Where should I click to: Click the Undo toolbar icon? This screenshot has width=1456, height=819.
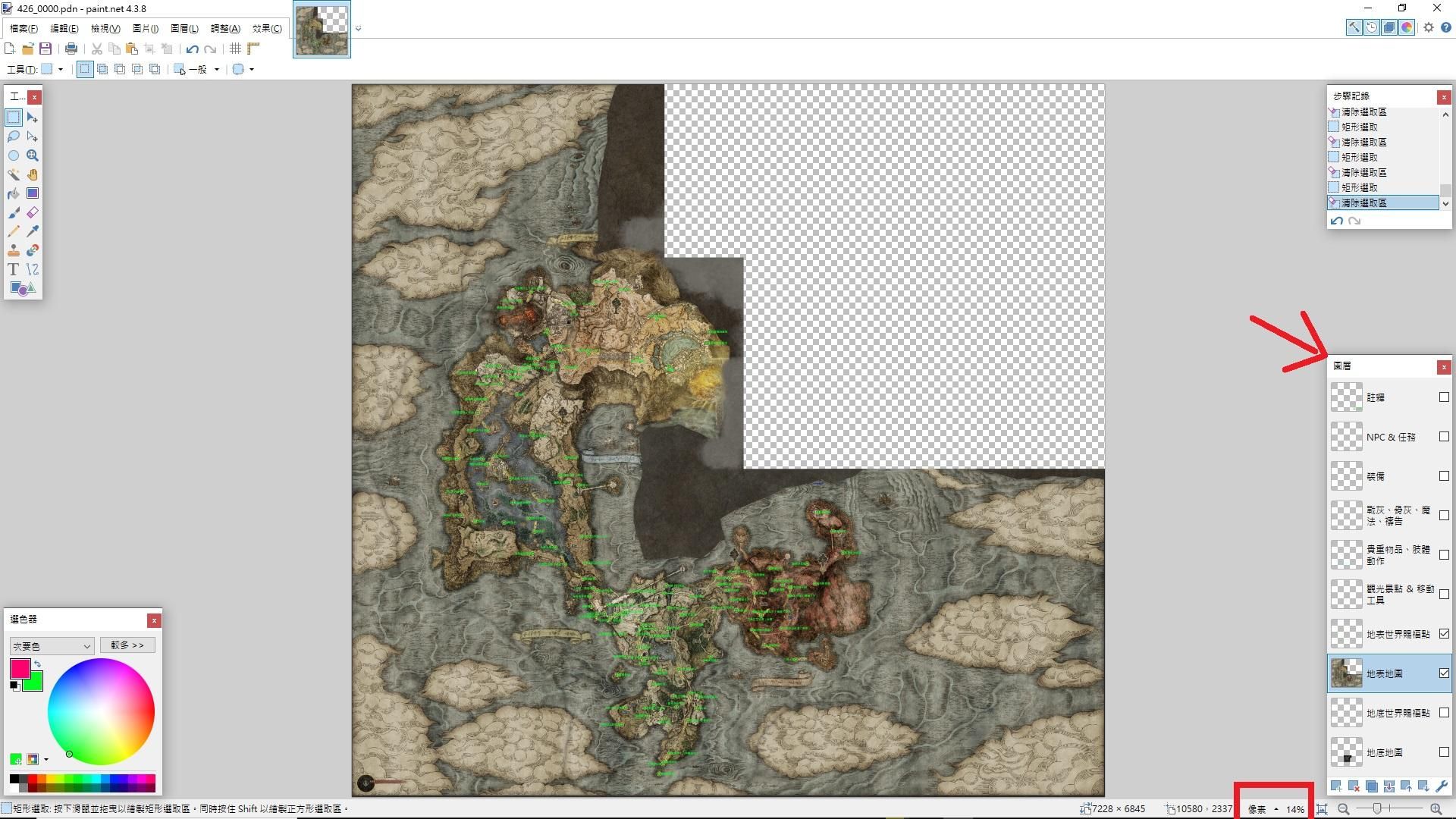click(x=193, y=49)
